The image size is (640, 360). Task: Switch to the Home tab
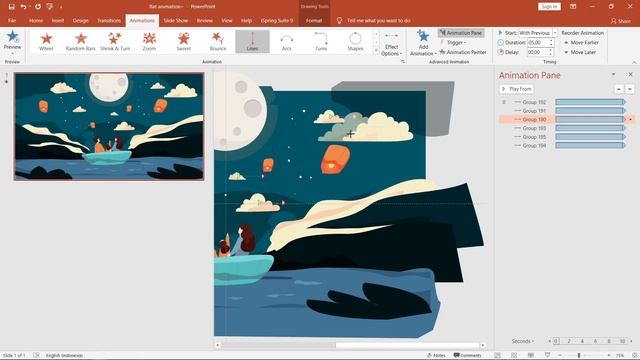[36, 20]
